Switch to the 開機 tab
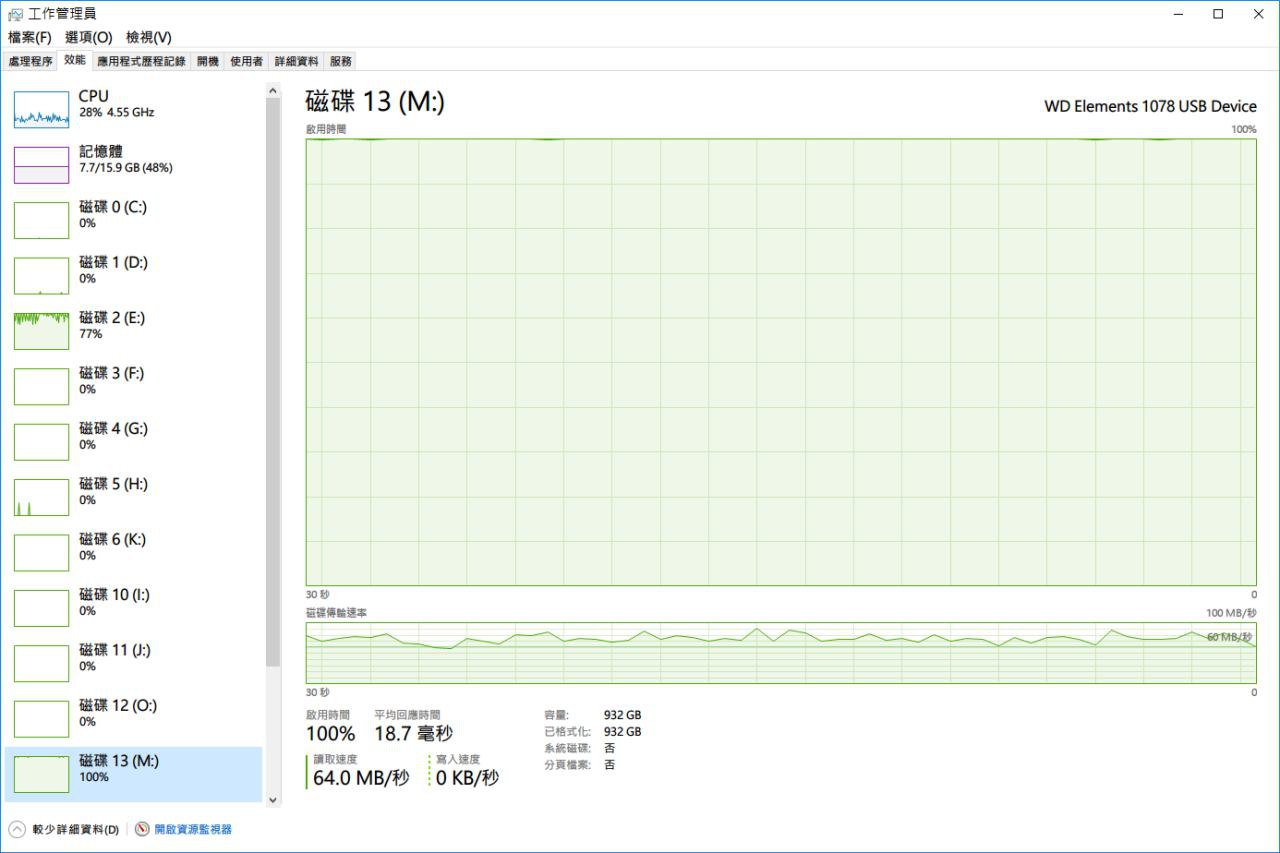 pyautogui.click(x=207, y=61)
